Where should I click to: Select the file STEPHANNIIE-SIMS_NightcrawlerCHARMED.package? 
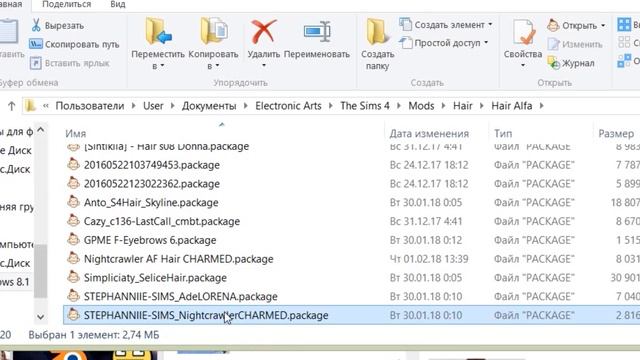point(206,315)
